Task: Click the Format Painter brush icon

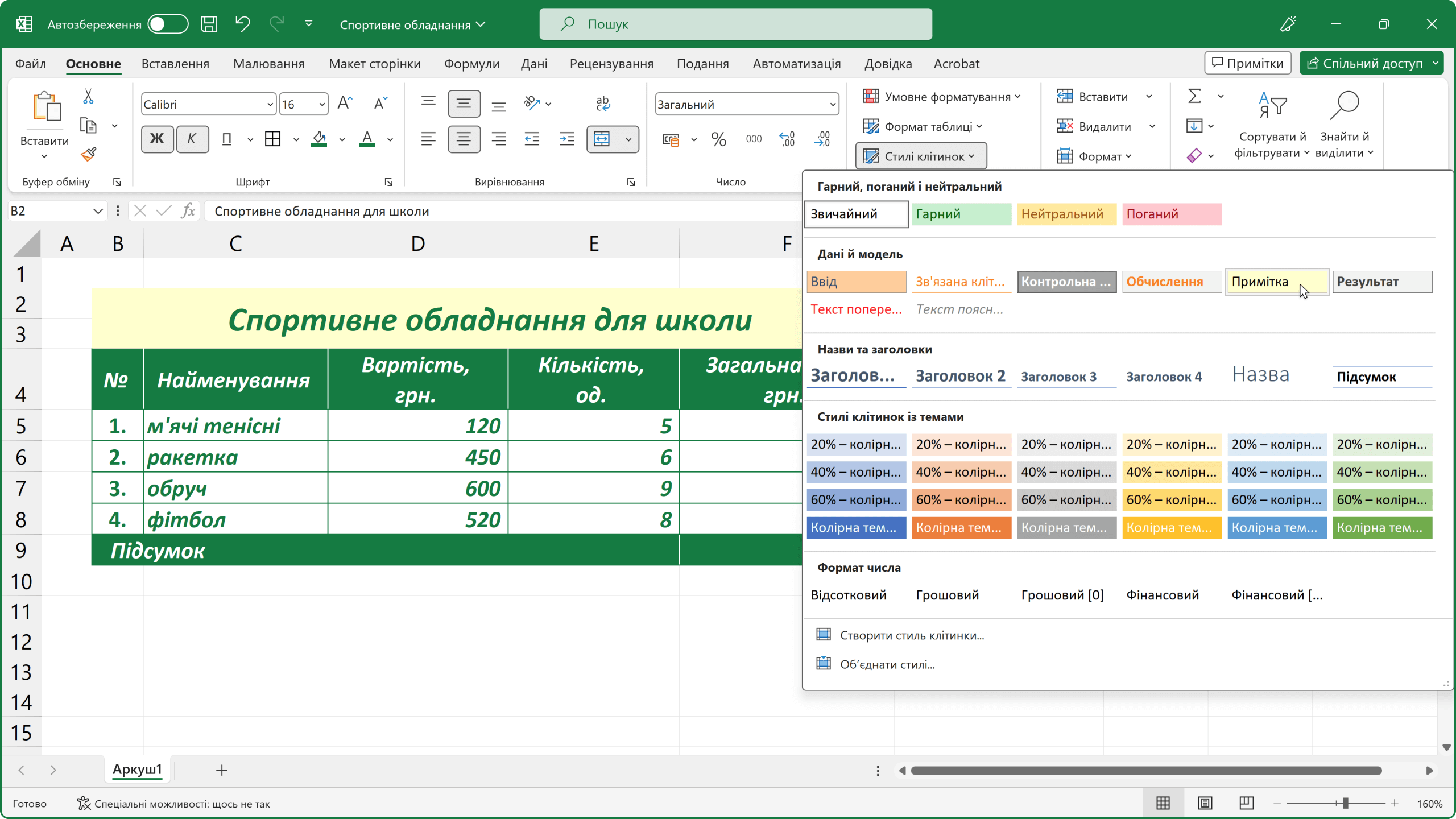Action: pos(88,154)
